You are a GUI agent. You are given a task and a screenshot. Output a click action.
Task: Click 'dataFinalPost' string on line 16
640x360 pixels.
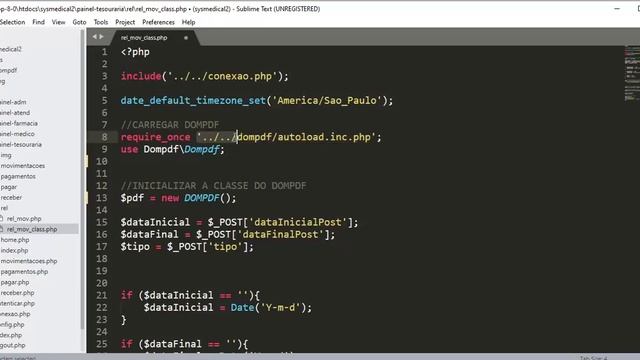coord(280,235)
